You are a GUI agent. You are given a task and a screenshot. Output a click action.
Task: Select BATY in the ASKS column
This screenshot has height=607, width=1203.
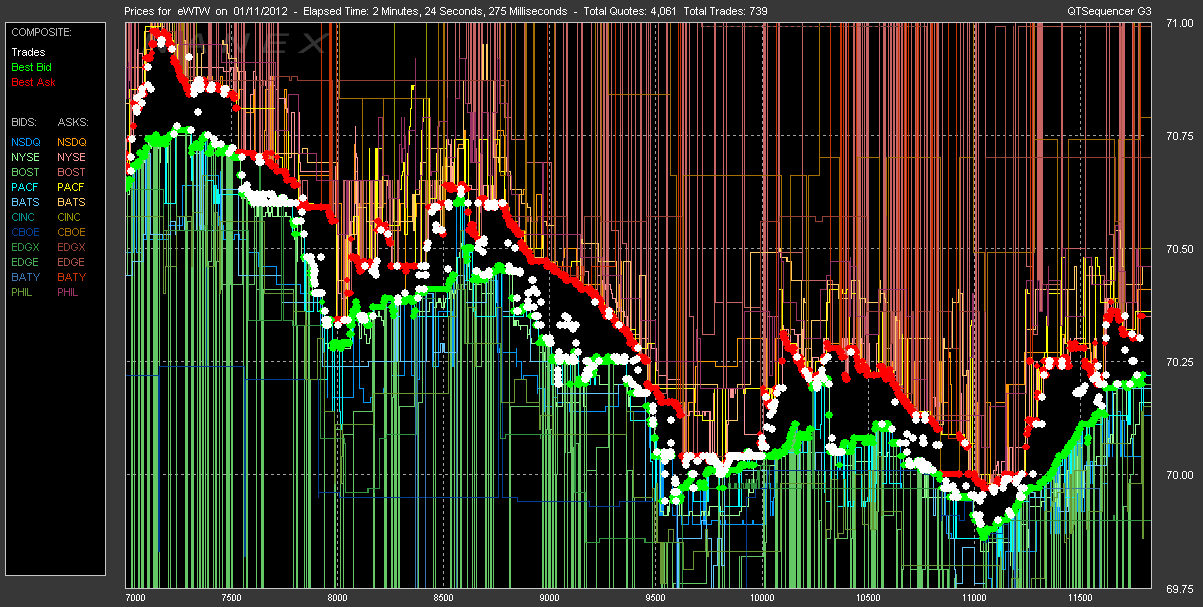[x=72, y=277]
